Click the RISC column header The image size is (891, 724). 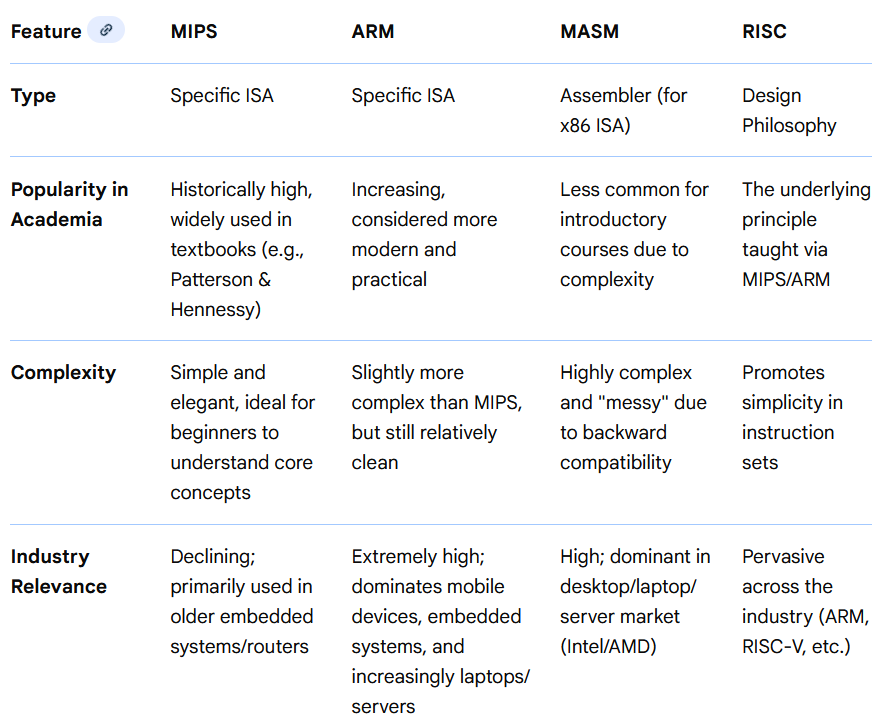point(764,32)
